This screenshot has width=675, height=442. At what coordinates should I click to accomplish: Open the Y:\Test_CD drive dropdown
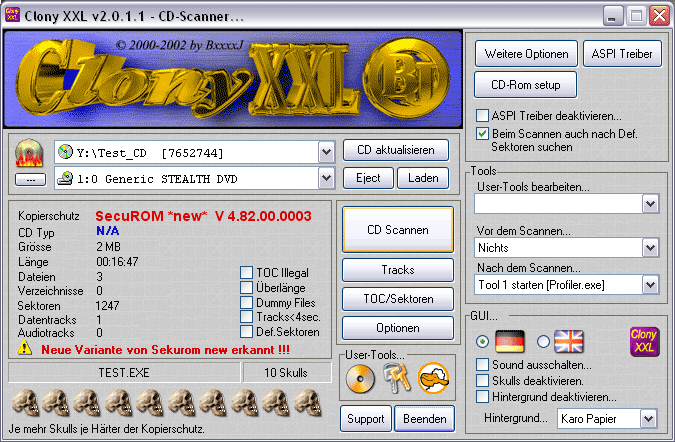pyautogui.click(x=326, y=152)
